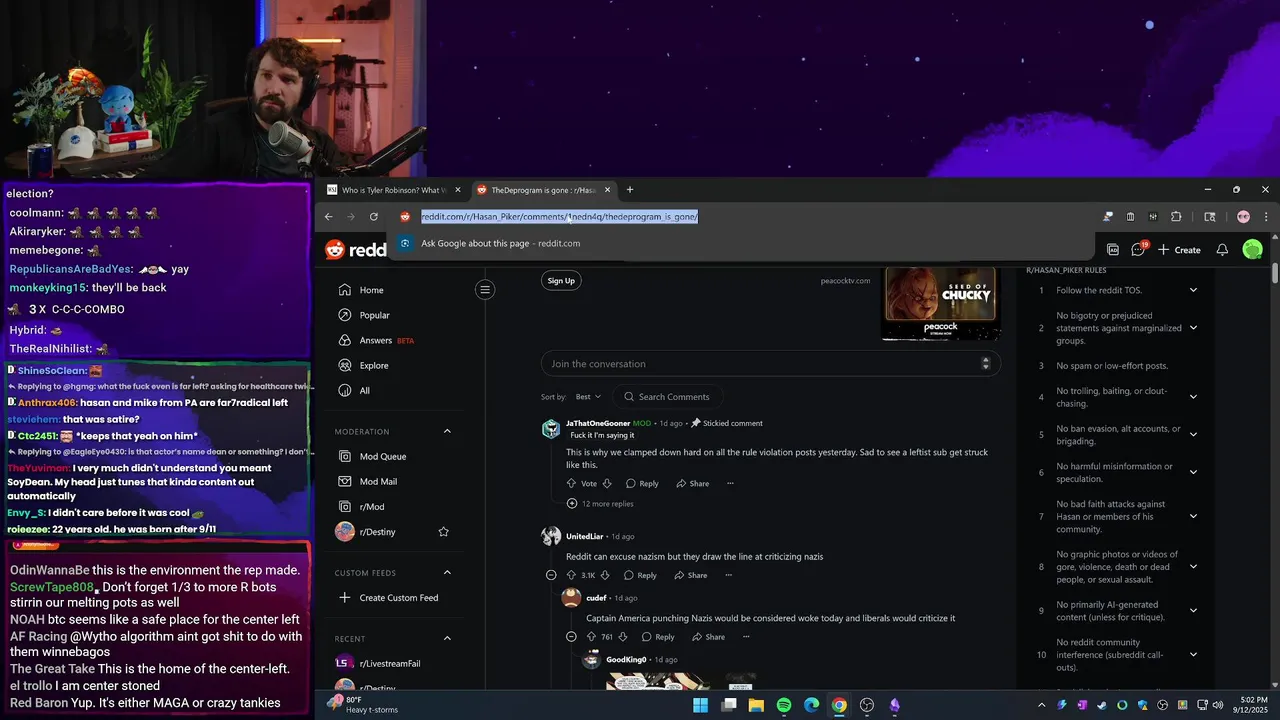The height and width of the screenshot is (720, 1280).
Task: Open File Explorer from the taskbar
Action: coord(757,705)
